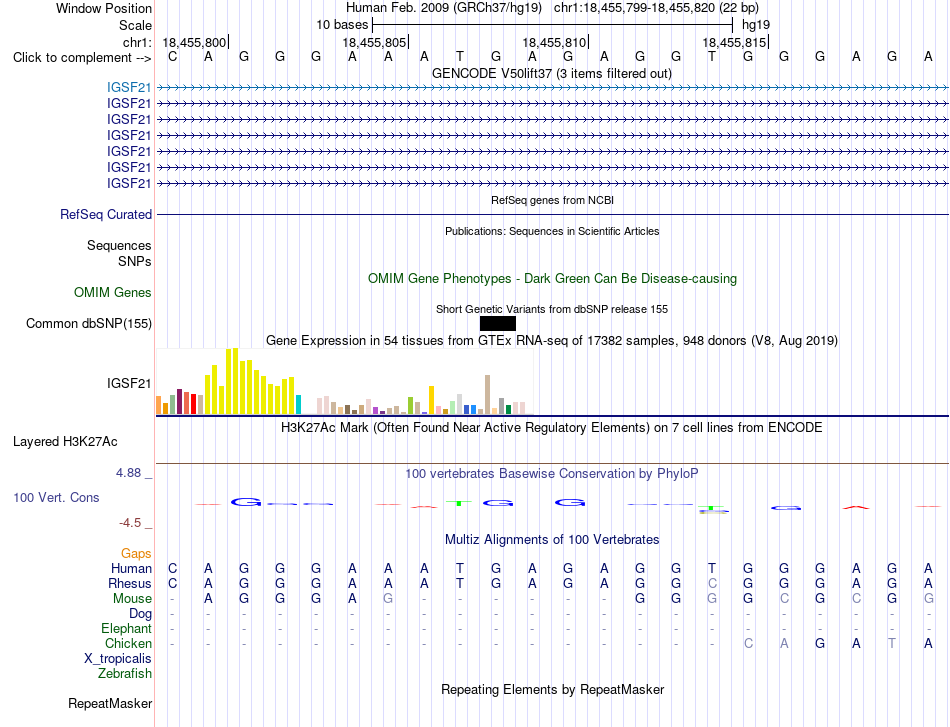950x727 pixels.
Task: Click the H3K27Ac Mark ENCODE track title
Action: [x=552, y=428]
